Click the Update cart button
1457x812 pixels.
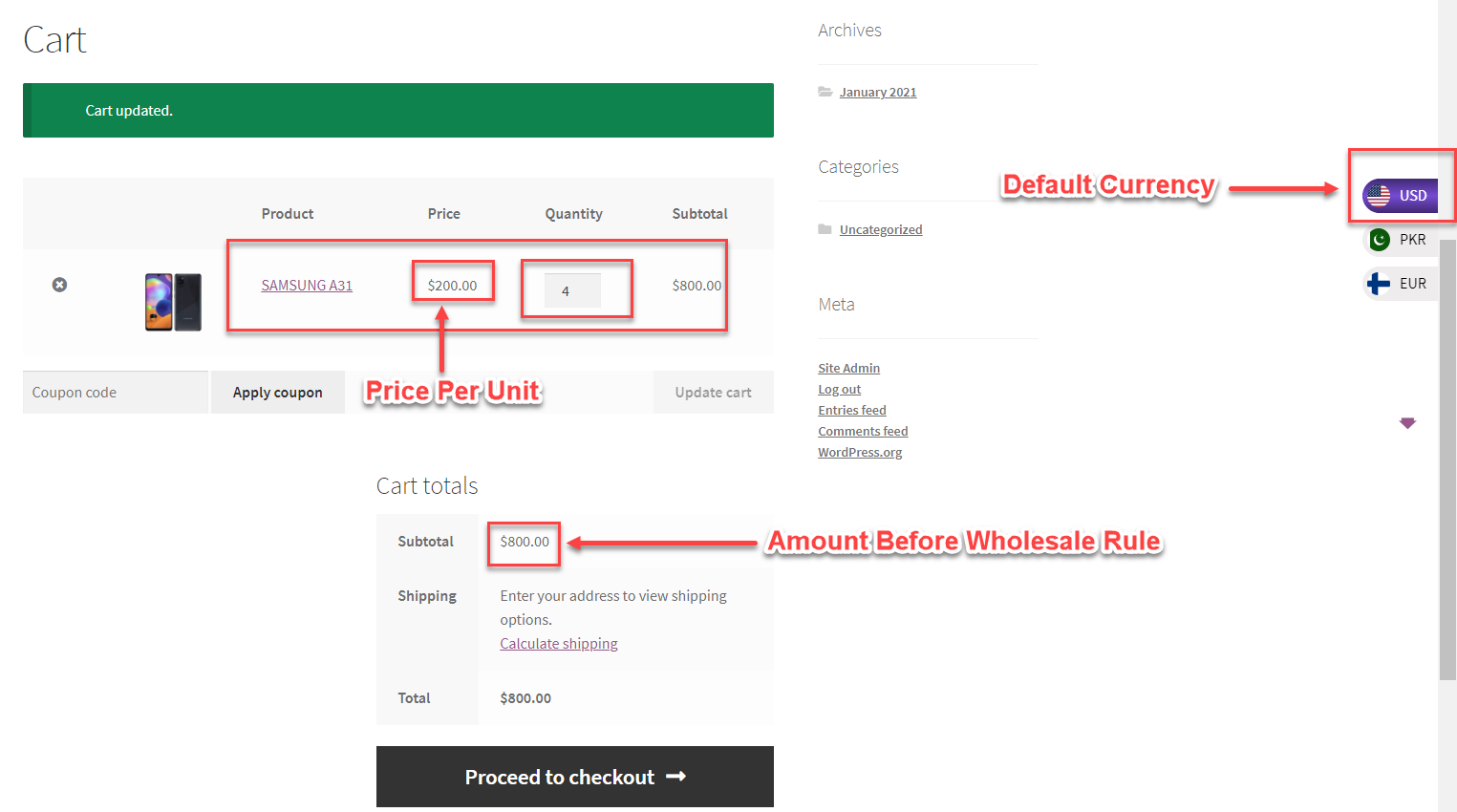(x=714, y=393)
